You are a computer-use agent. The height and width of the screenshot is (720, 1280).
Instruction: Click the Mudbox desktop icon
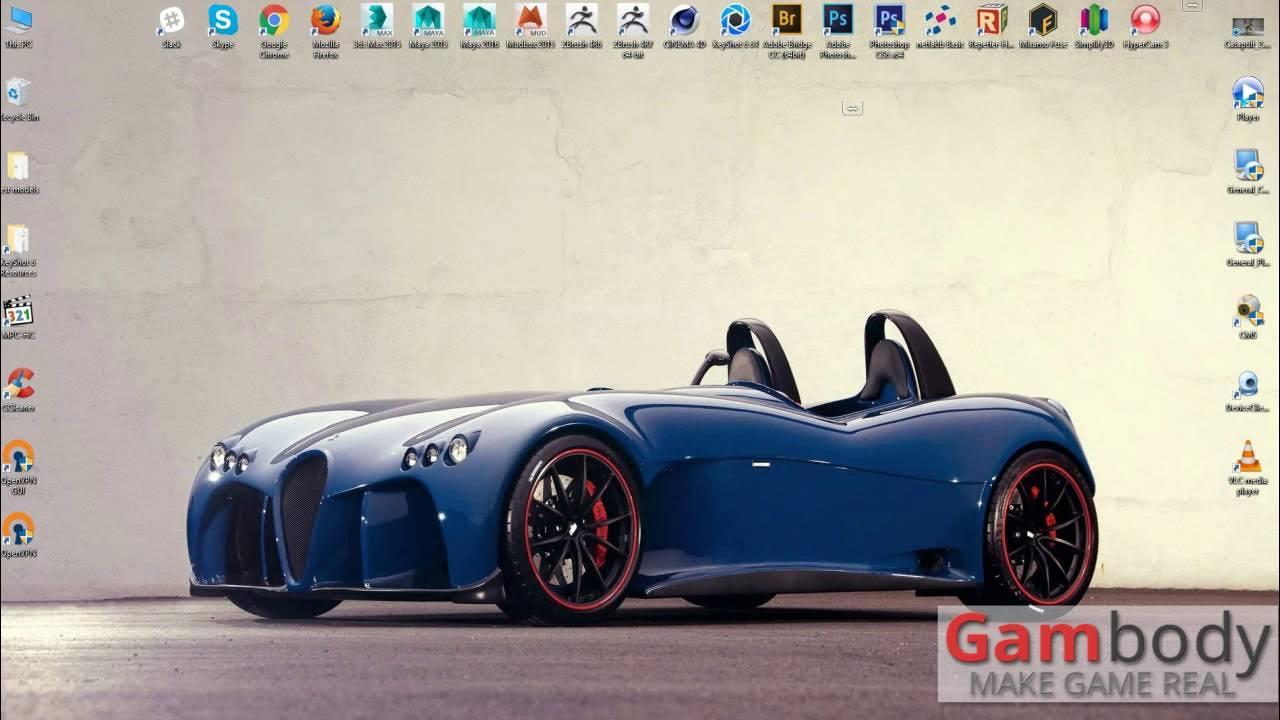(x=530, y=21)
